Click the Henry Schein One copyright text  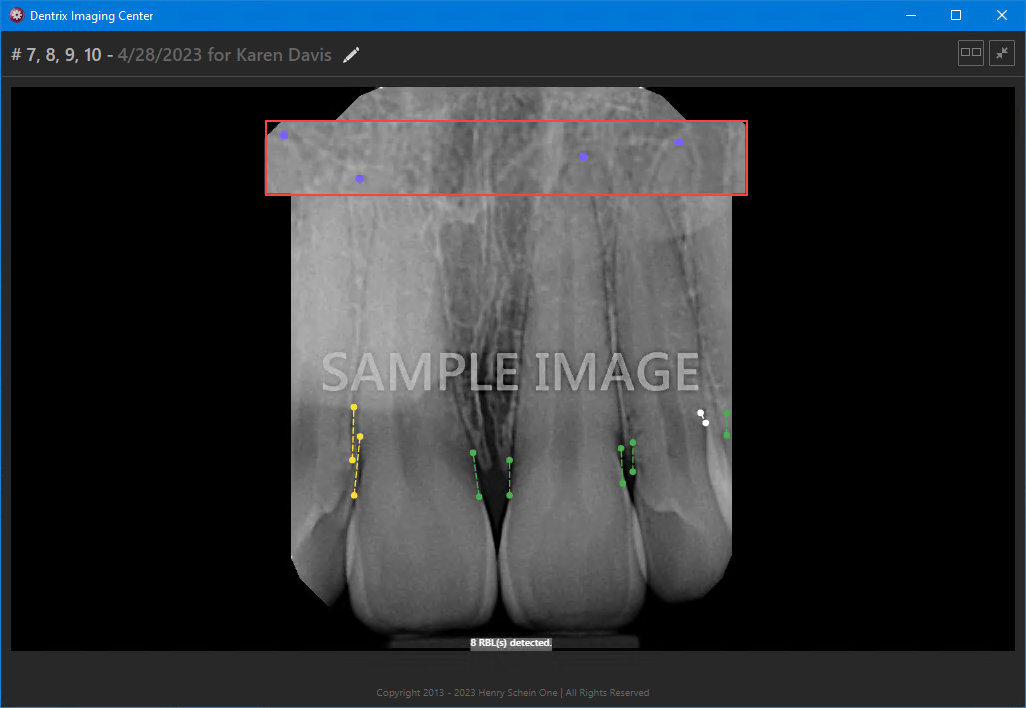(x=512, y=693)
